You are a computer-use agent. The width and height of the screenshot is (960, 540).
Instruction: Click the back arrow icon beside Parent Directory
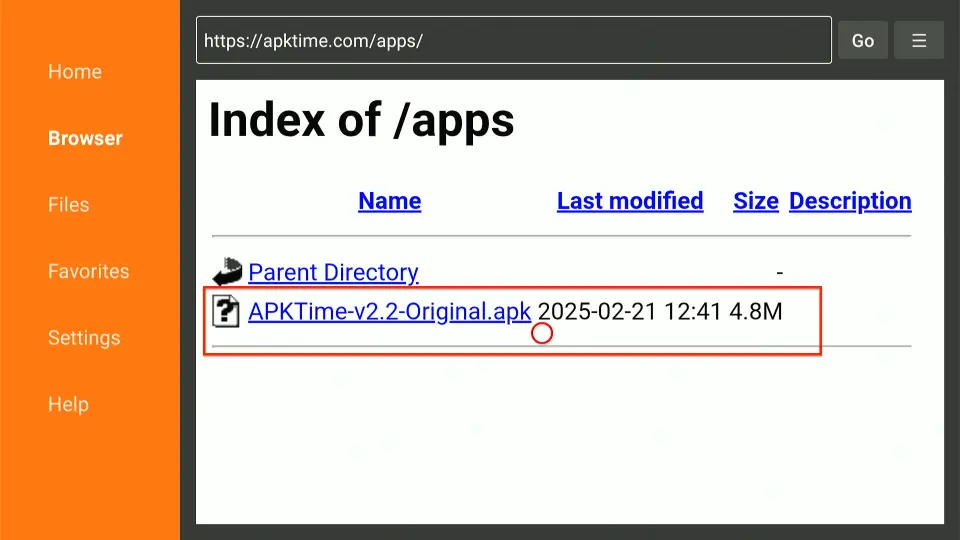tap(227, 272)
